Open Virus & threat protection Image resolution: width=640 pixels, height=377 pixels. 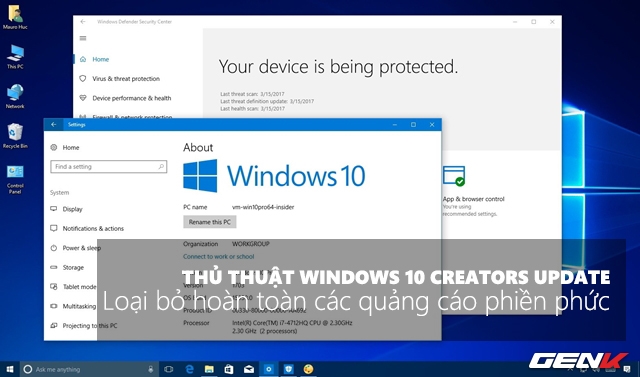(126, 79)
